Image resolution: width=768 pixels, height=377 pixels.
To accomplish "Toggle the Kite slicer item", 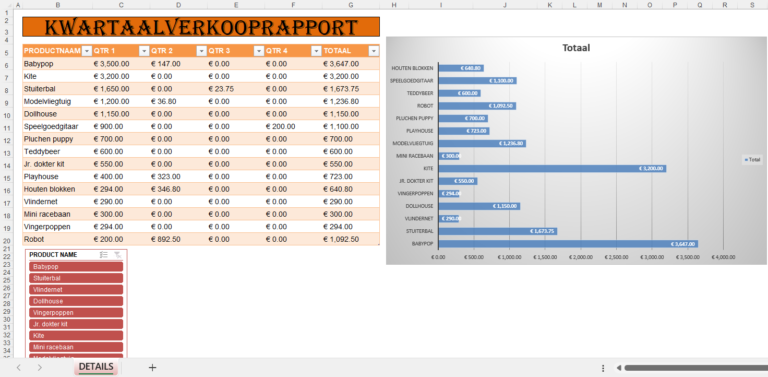I will [76, 335].
